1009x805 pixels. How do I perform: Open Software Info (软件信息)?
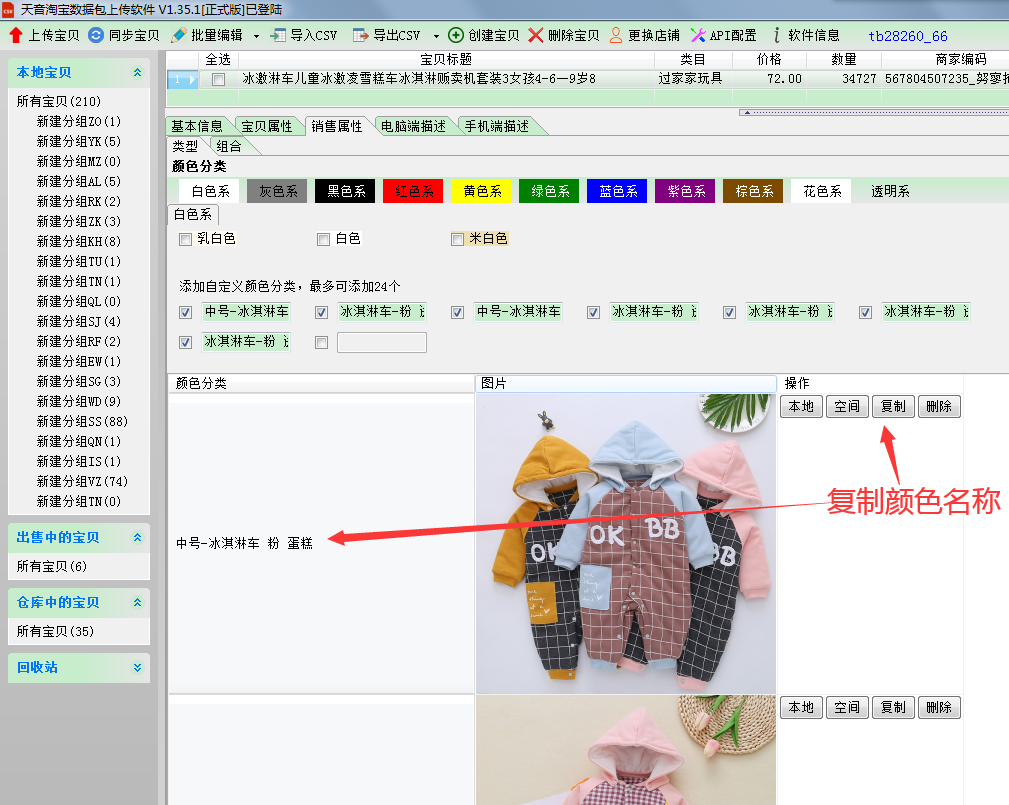[x=777, y=35]
